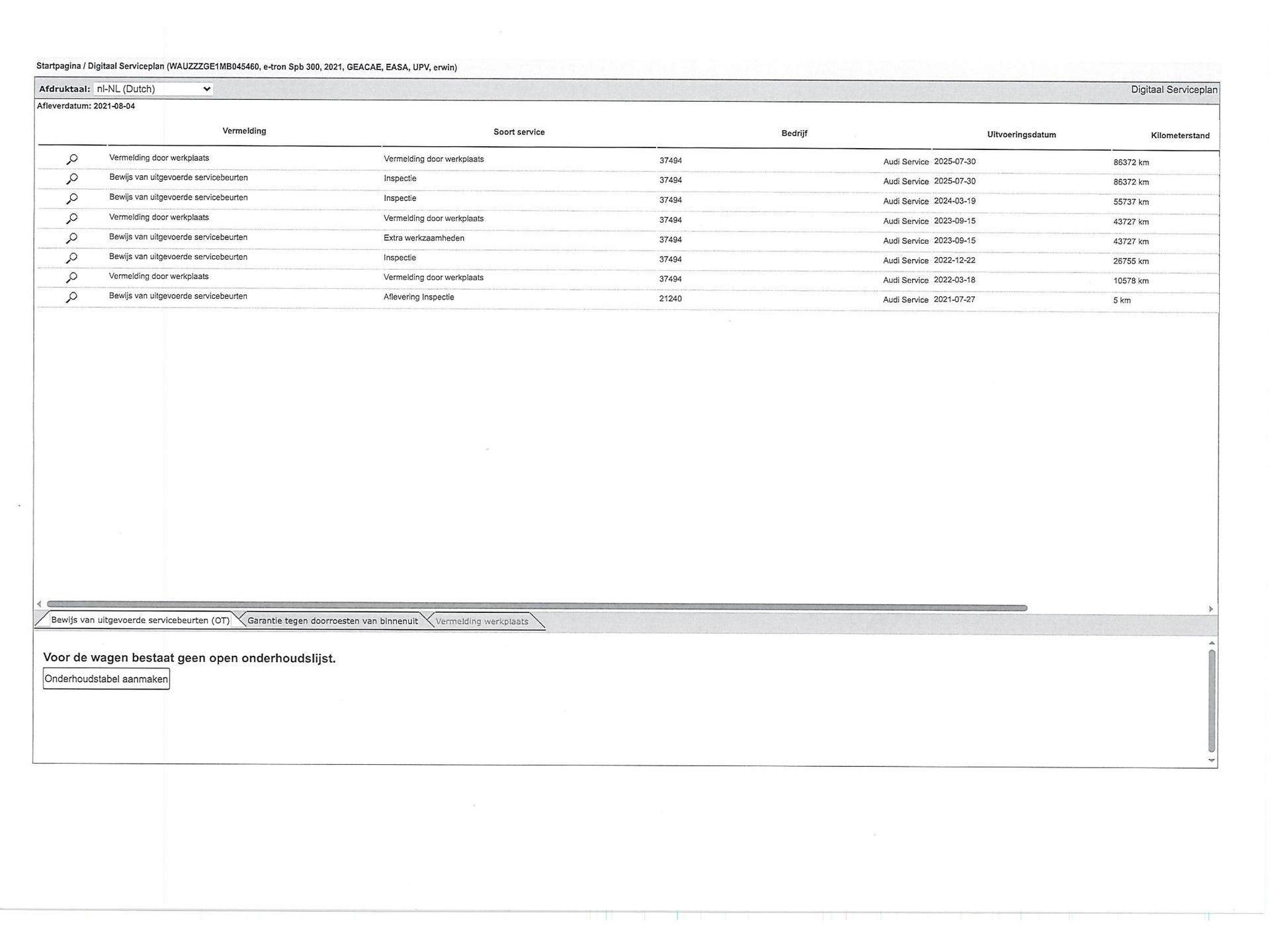View details of 10578 km entry
The image size is (1270, 952).
[x=71, y=278]
